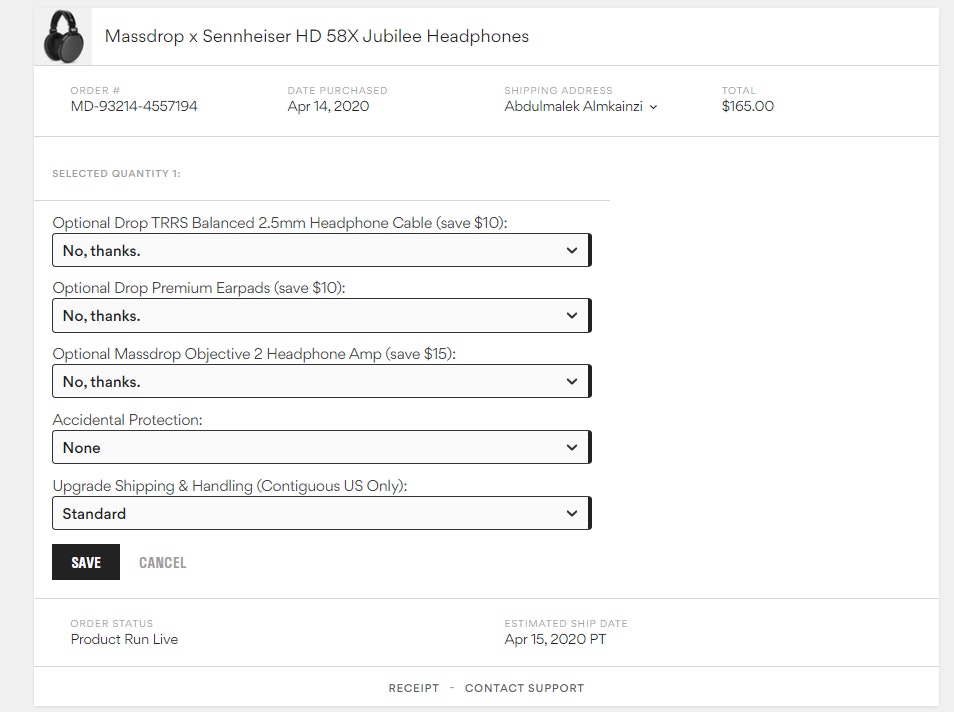Open the Accidental Protection dropdown set to None
954x712 pixels.
[x=321, y=448]
